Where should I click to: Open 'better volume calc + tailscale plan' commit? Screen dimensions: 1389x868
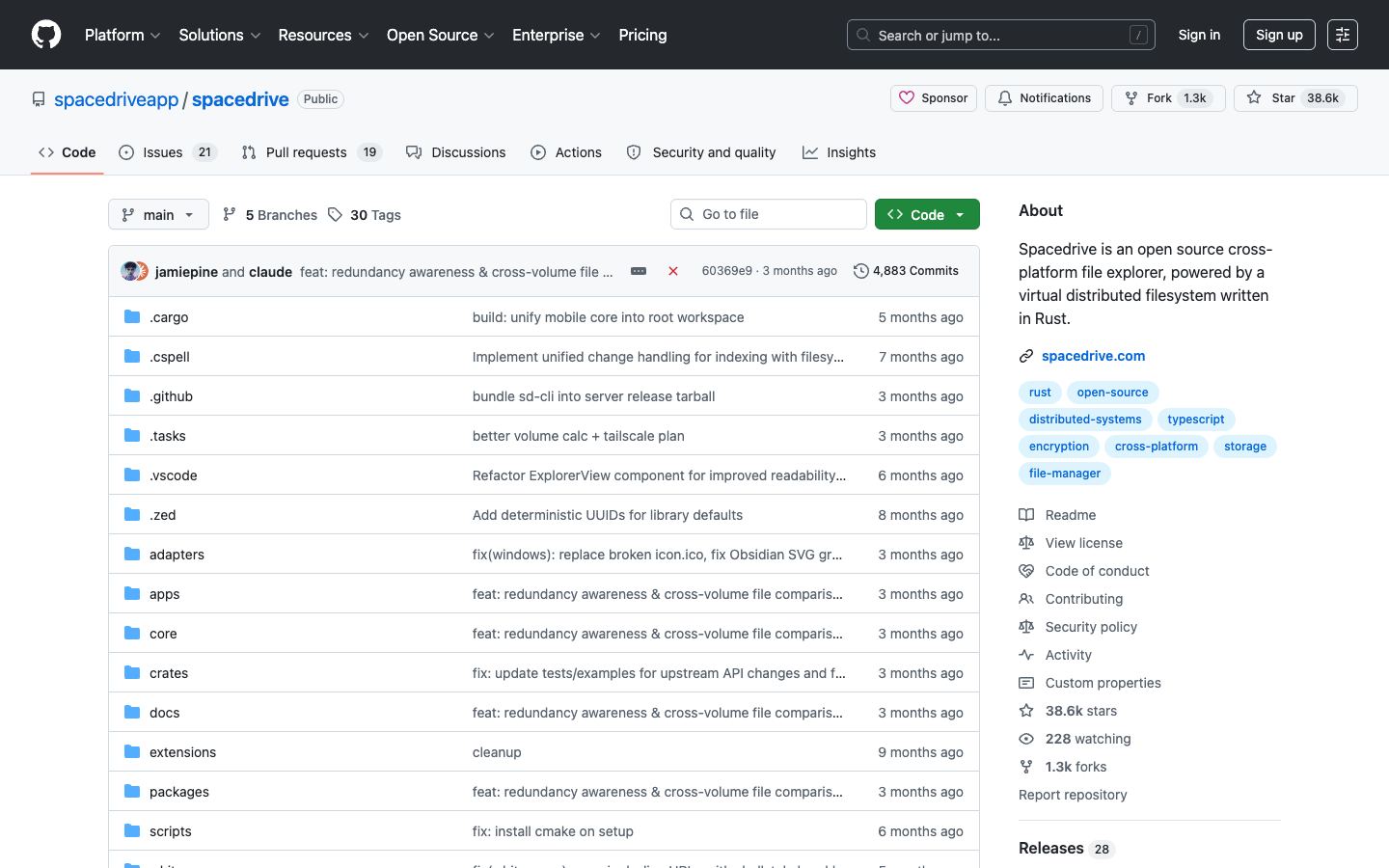[579, 436]
